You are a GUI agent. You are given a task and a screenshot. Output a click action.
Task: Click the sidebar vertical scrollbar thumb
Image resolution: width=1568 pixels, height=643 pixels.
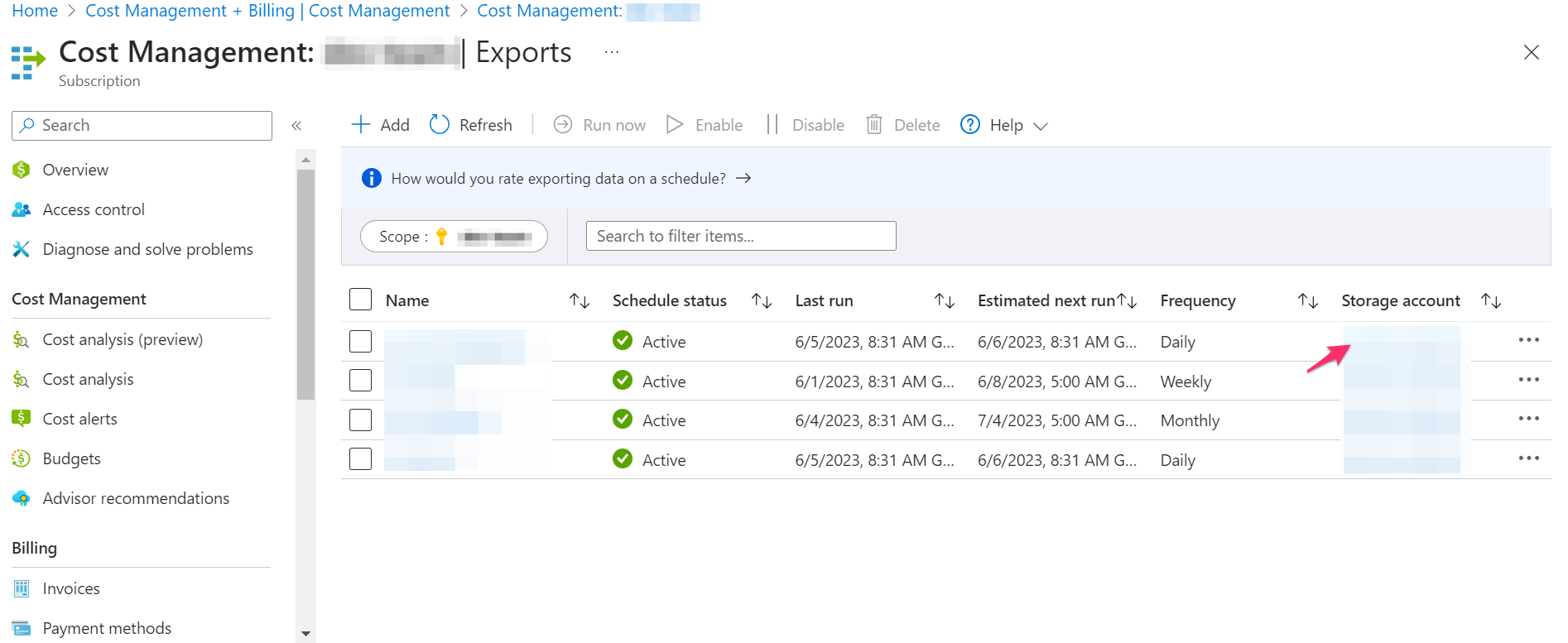pyautogui.click(x=305, y=281)
